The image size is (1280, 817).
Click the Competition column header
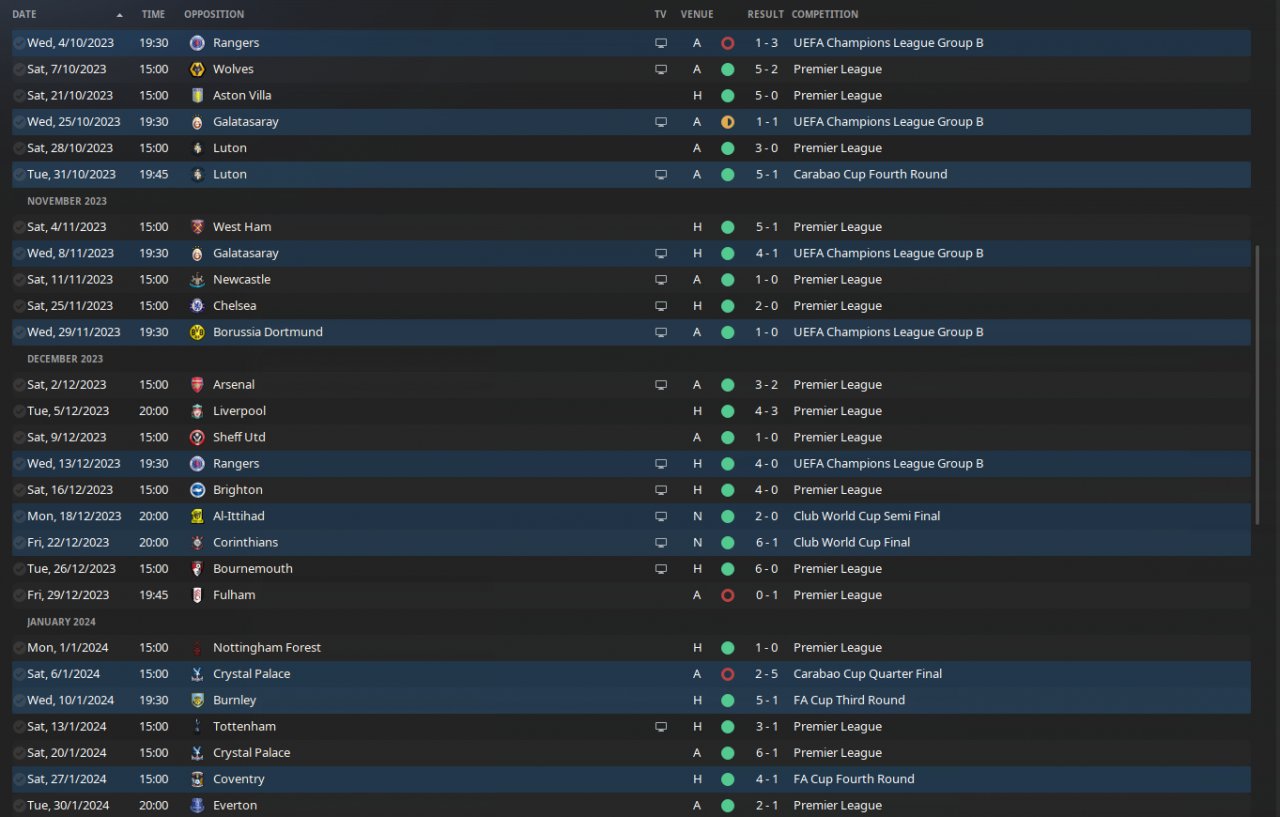click(x=824, y=15)
